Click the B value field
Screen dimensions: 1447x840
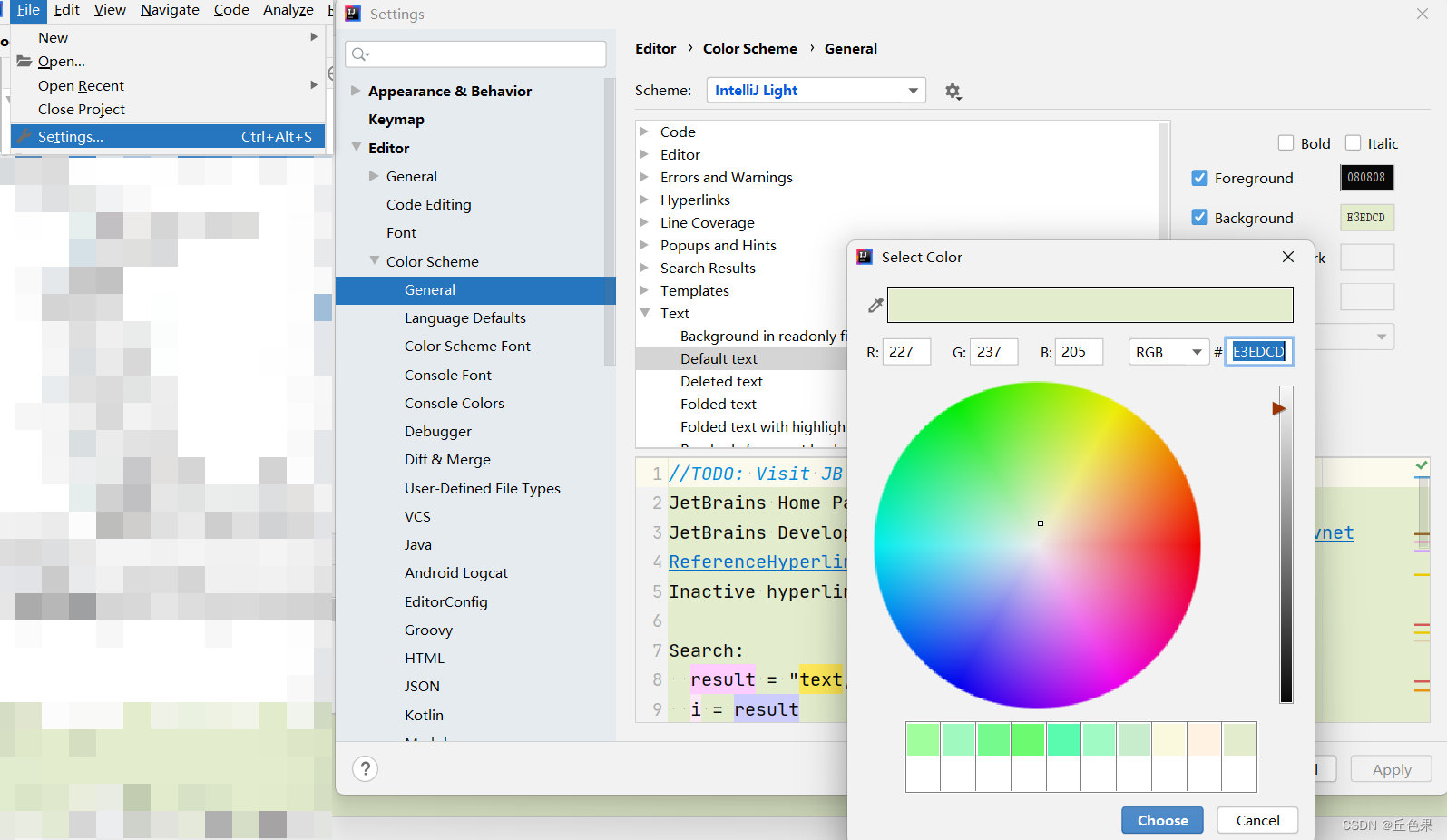[1079, 352]
